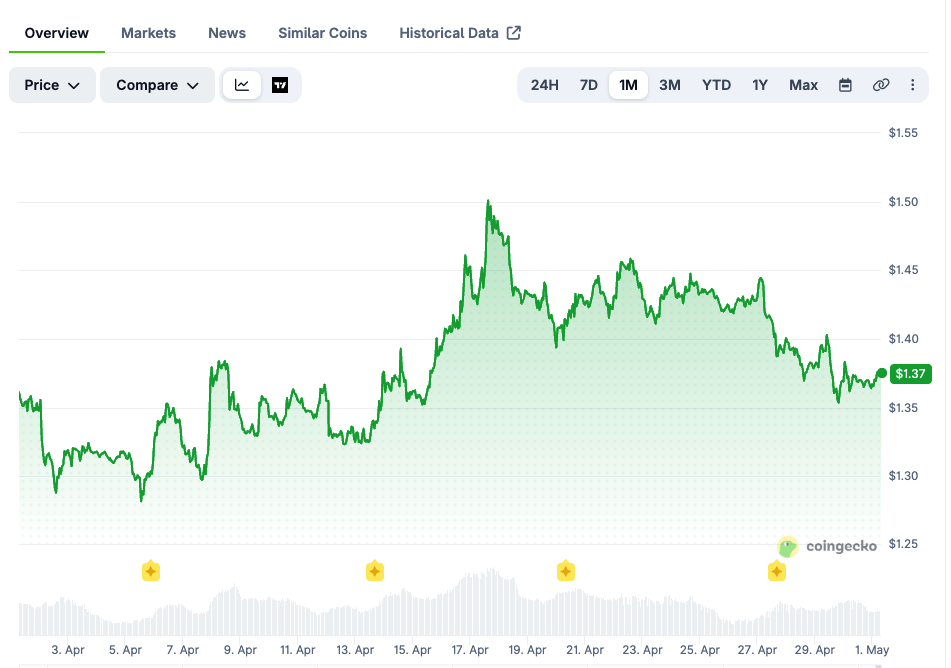
Task: Click the news marker near 5. Apr
Action: (x=151, y=571)
